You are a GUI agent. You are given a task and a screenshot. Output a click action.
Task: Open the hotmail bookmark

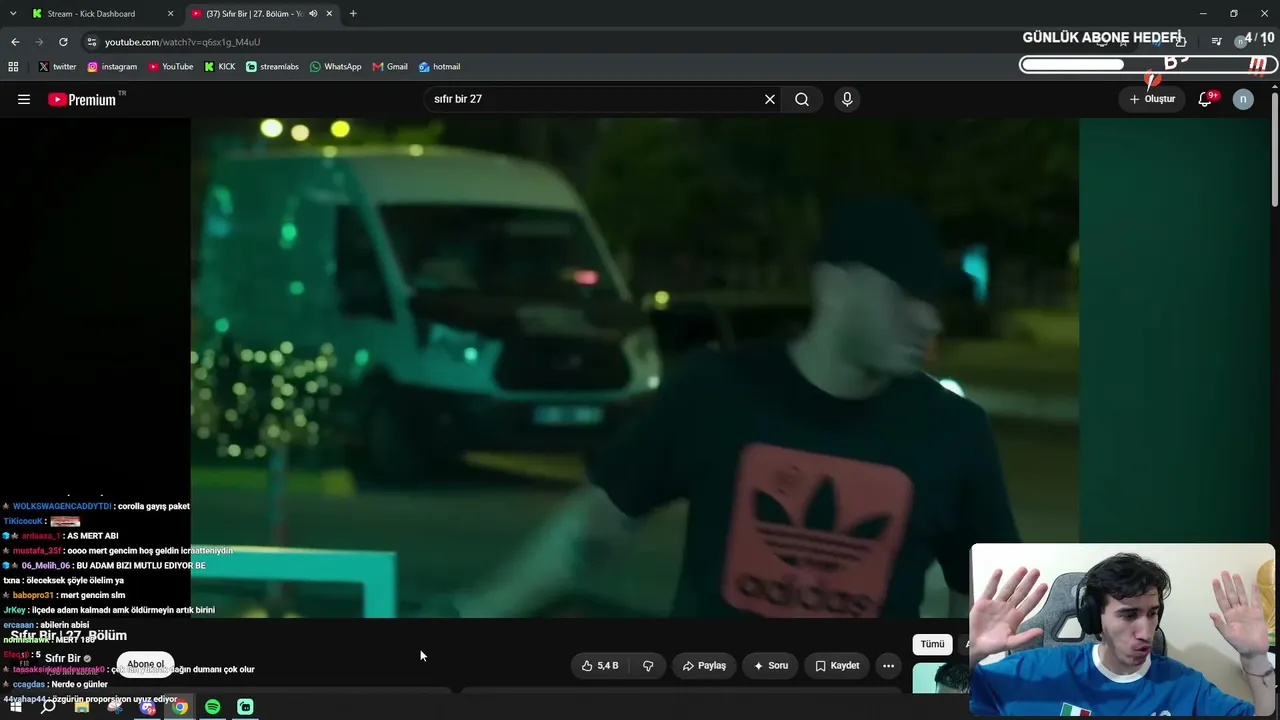[439, 67]
